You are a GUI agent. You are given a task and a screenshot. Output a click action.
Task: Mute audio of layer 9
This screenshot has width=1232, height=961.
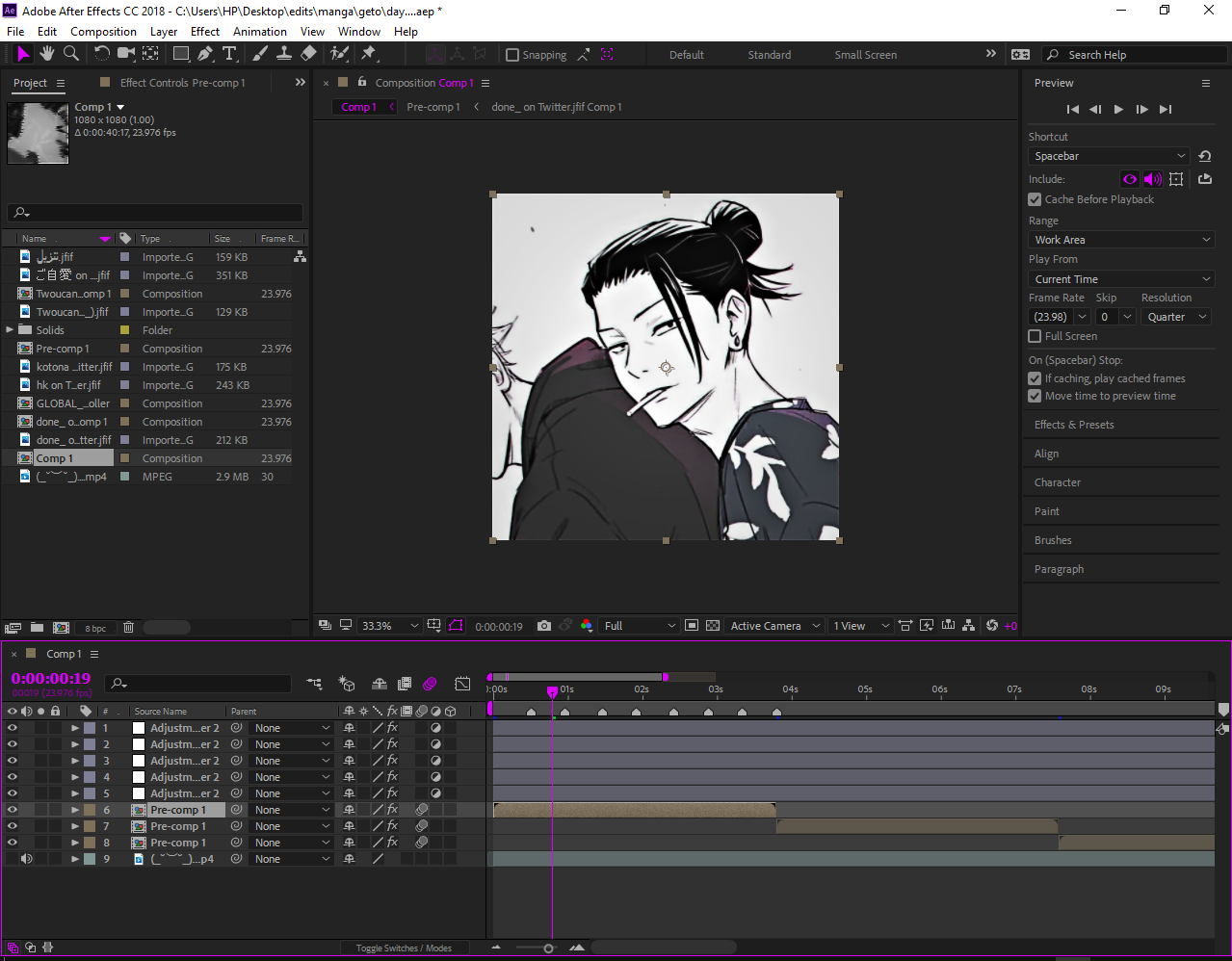point(27,859)
